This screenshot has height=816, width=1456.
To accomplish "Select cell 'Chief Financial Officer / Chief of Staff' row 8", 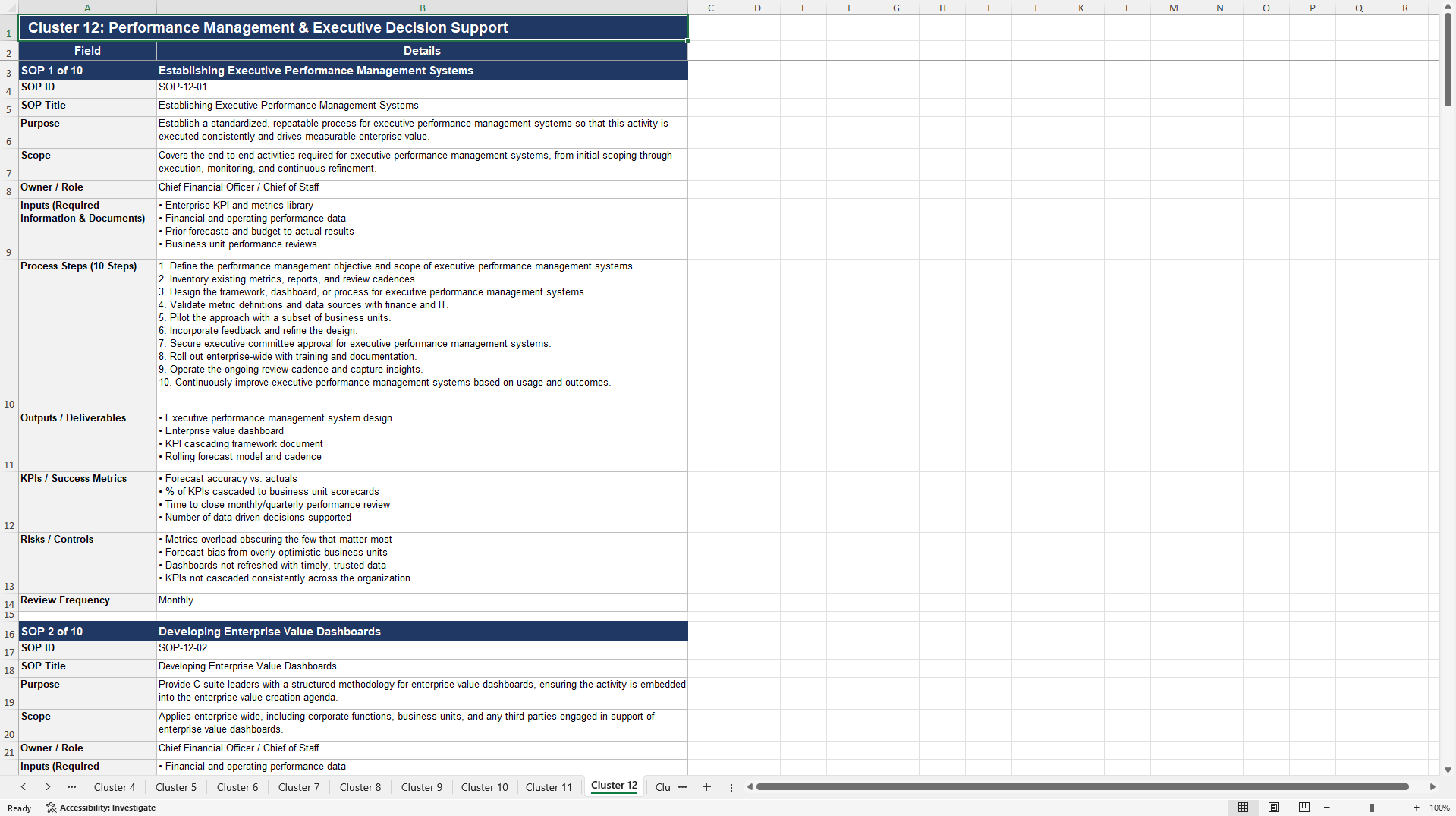I will pyautogui.click(x=422, y=189).
